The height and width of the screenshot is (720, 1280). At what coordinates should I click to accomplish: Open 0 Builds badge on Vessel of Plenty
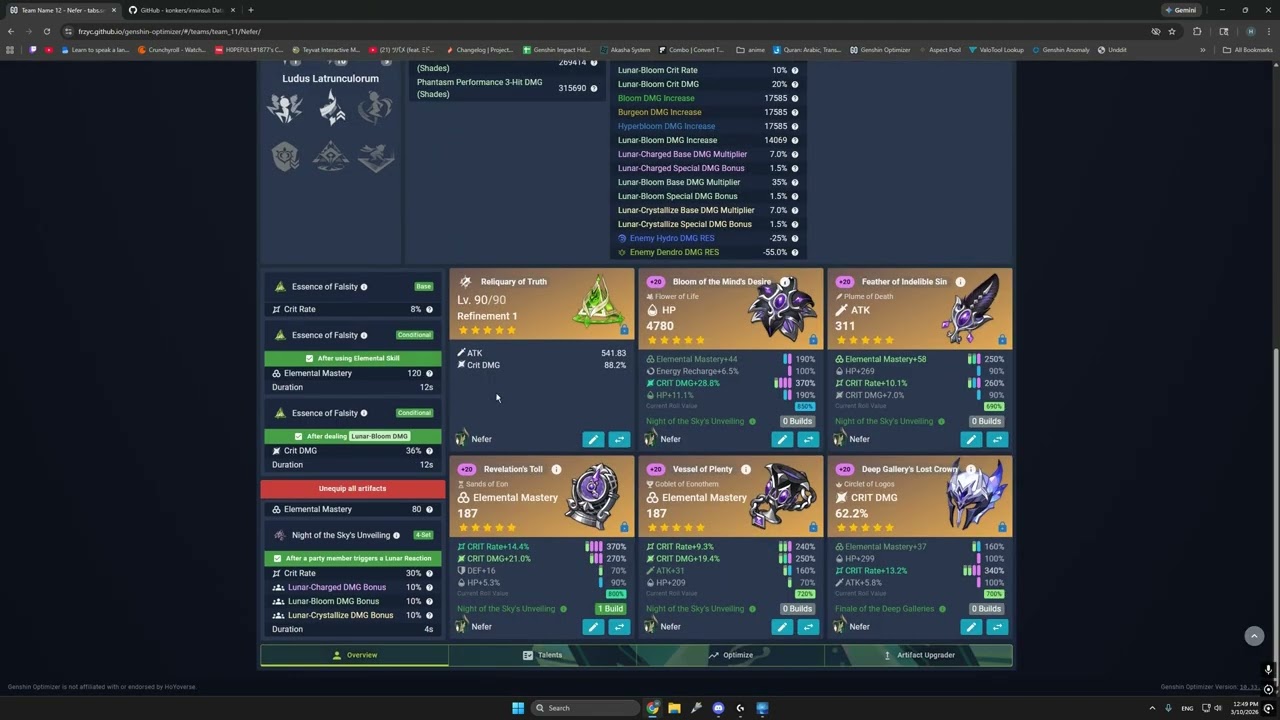tap(797, 609)
